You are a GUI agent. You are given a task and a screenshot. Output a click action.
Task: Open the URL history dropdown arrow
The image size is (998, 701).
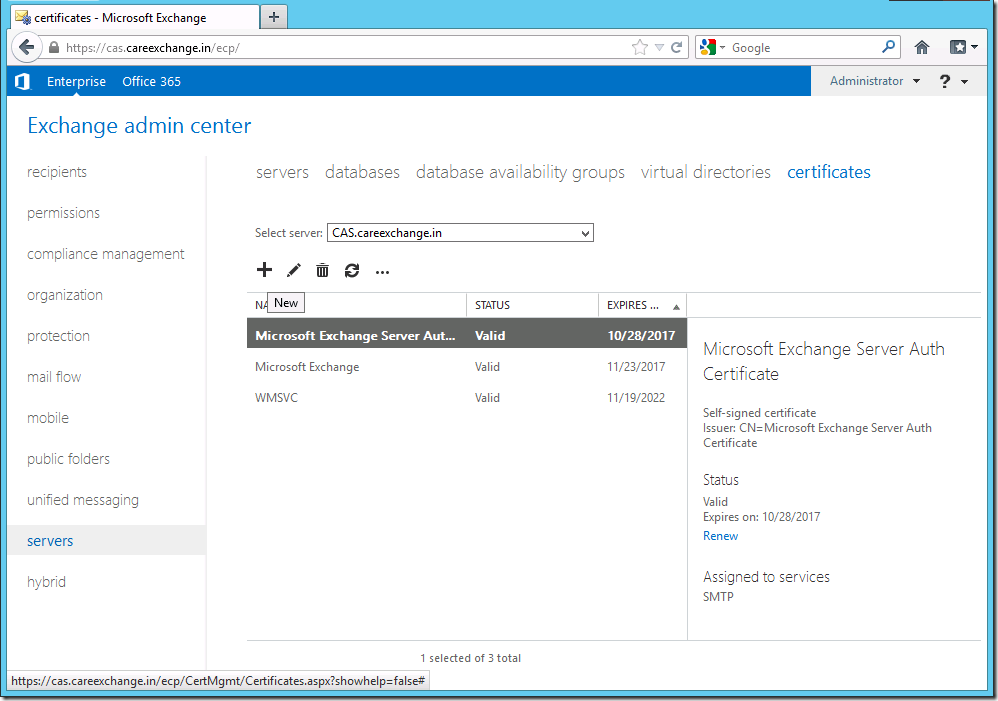(659, 48)
